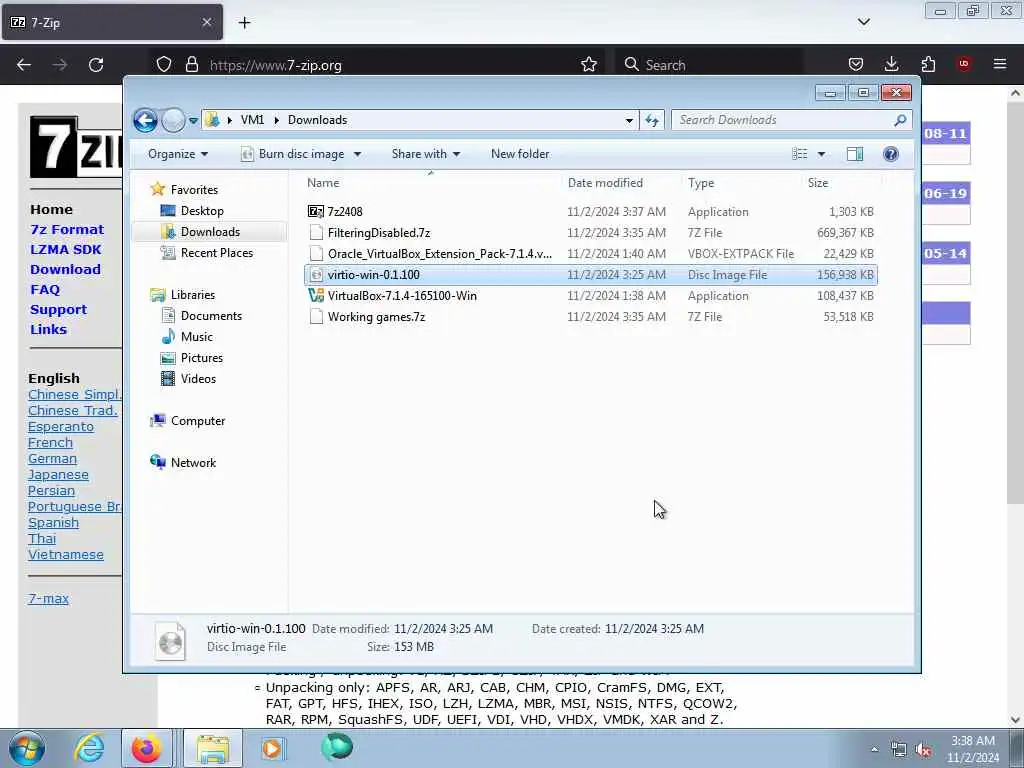The height and width of the screenshot is (768, 1024).
Task: Select FilteringDisabled.7z file
Action: click(590, 232)
